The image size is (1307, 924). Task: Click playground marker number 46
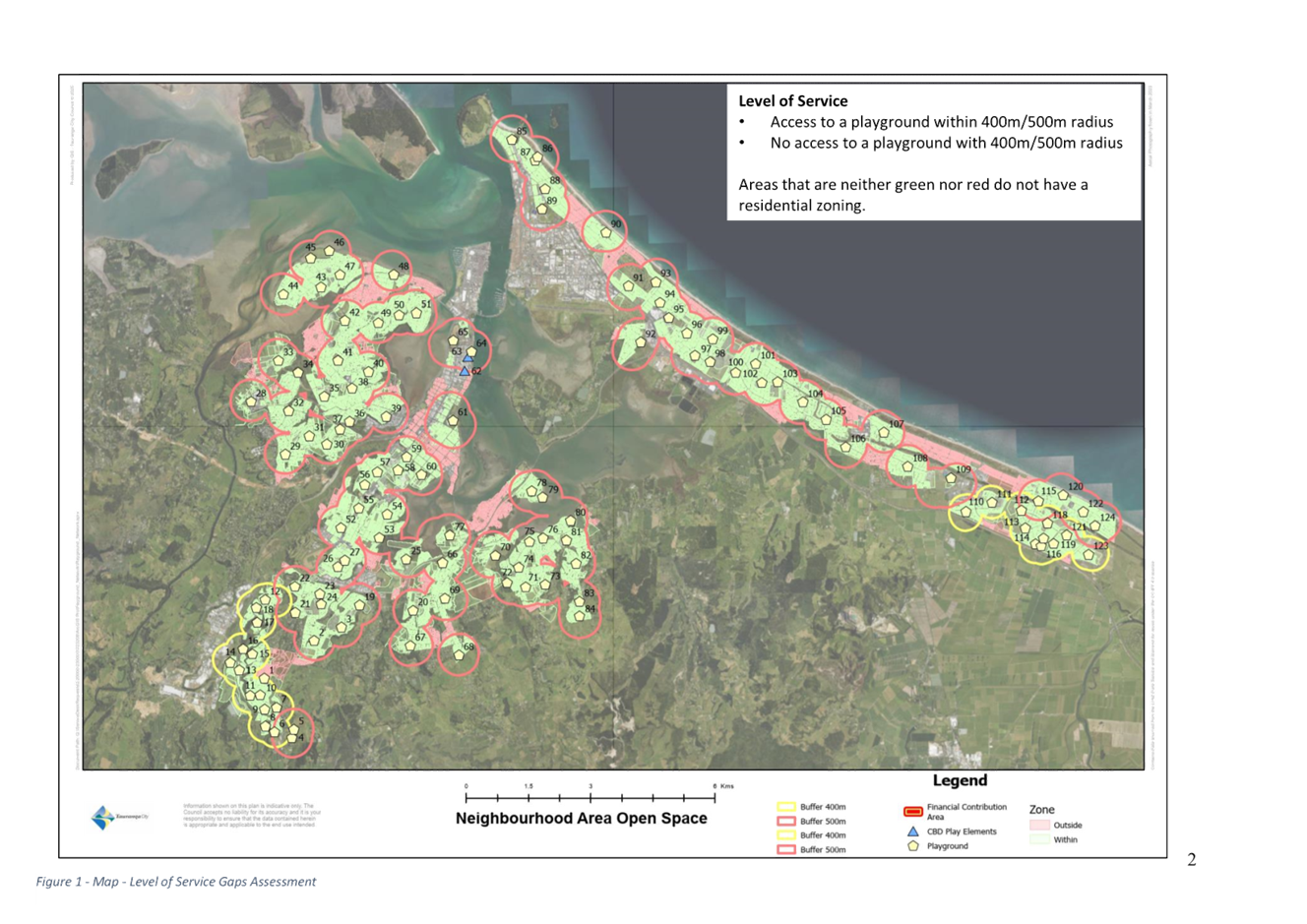tap(329, 251)
